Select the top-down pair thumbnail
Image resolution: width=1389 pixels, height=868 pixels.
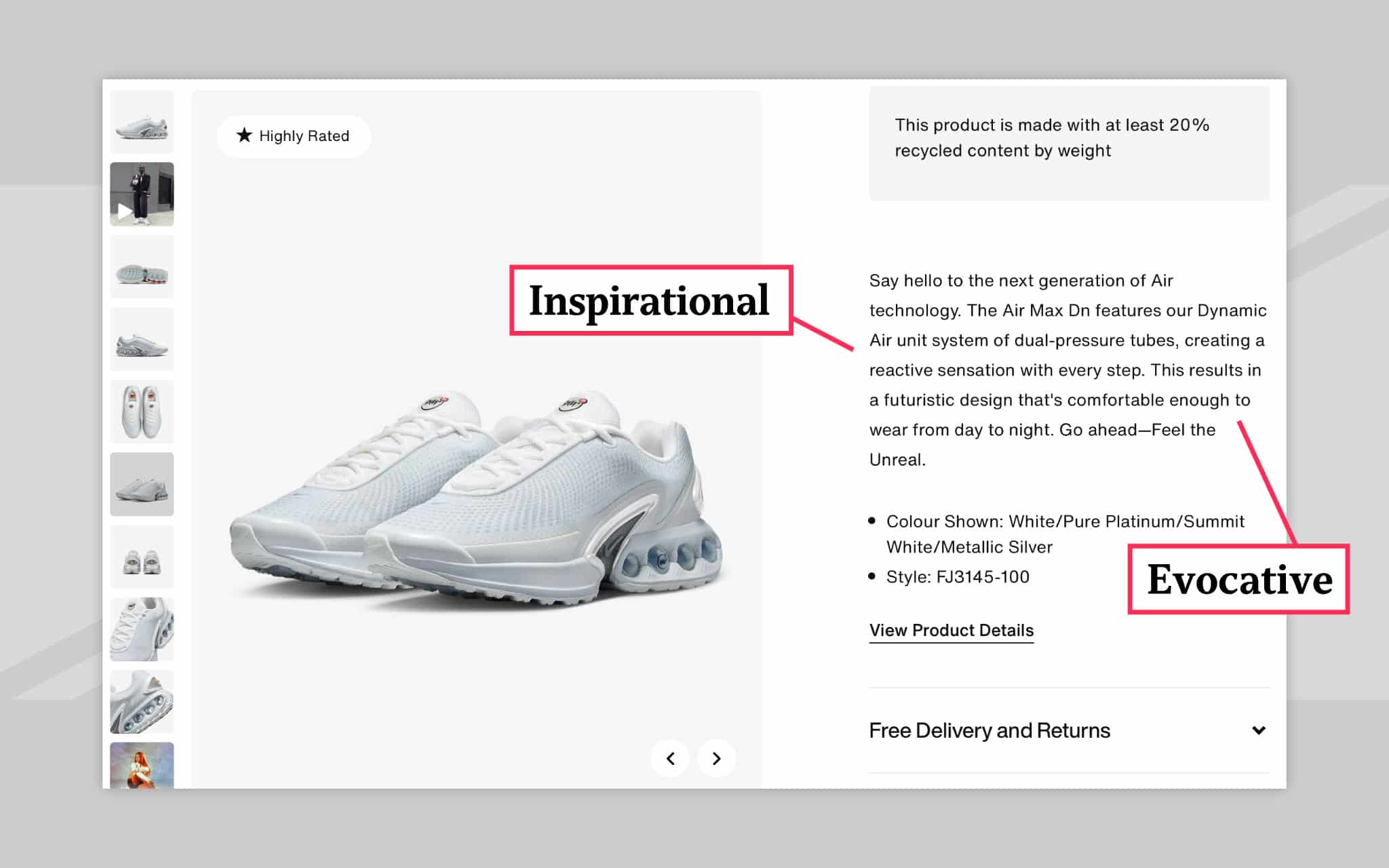[142, 412]
